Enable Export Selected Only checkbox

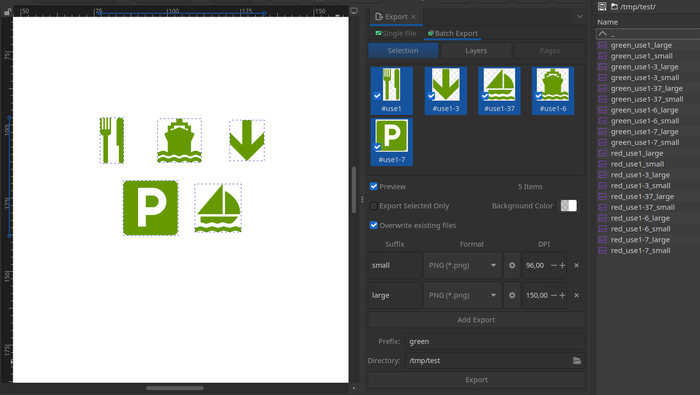[374, 206]
